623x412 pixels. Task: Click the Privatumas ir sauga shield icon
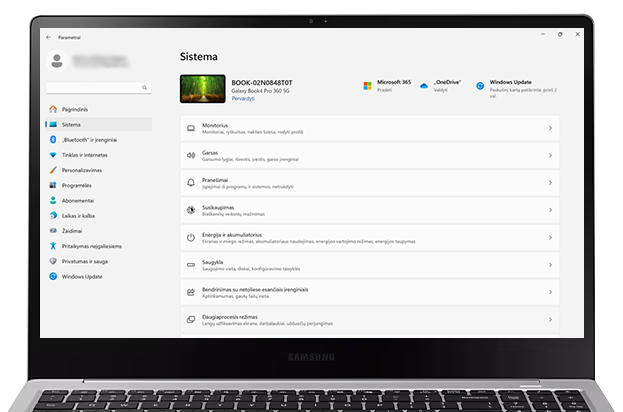[x=53, y=261]
